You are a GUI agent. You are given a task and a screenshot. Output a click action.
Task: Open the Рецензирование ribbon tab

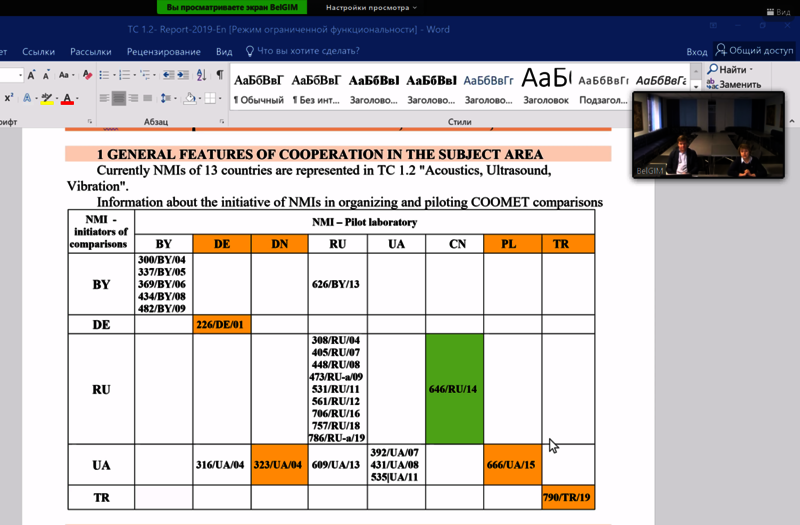[x=163, y=51]
